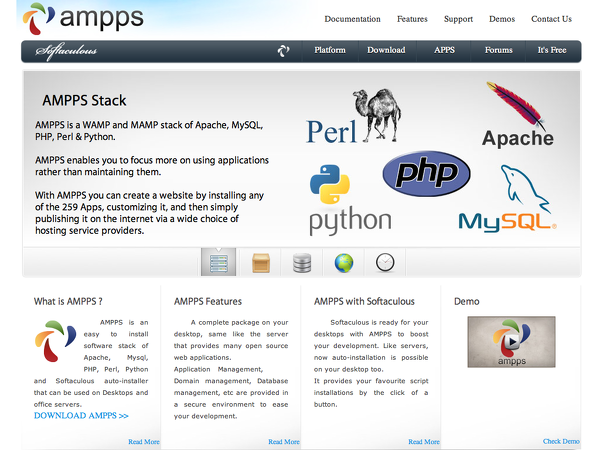This screenshot has width=600, height=450.
Task: Click the AMPPS with Softaculous heading
Action: (x=364, y=302)
